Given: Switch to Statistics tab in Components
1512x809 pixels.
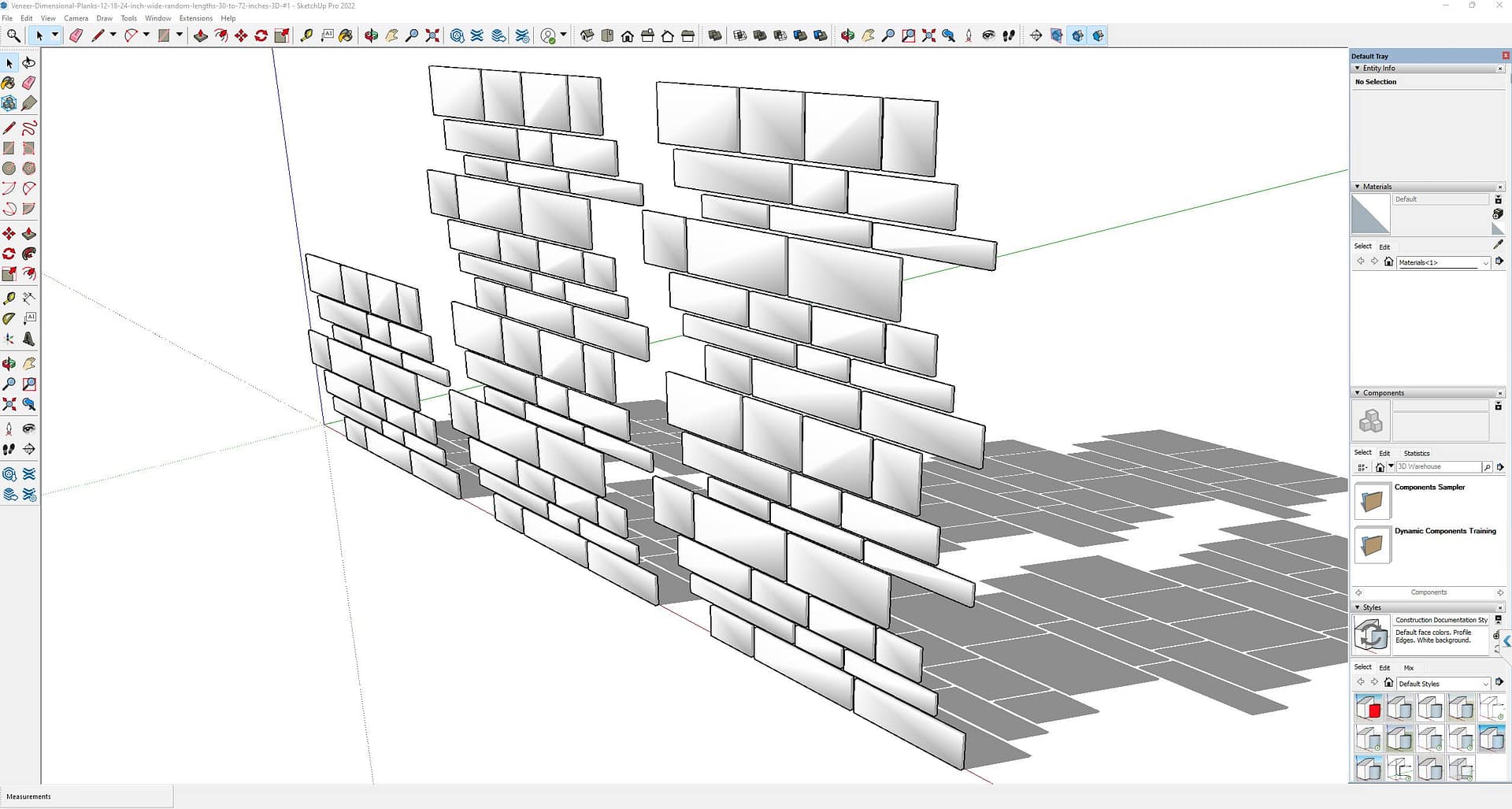Looking at the screenshot, I should click(x=1416, y=453).
